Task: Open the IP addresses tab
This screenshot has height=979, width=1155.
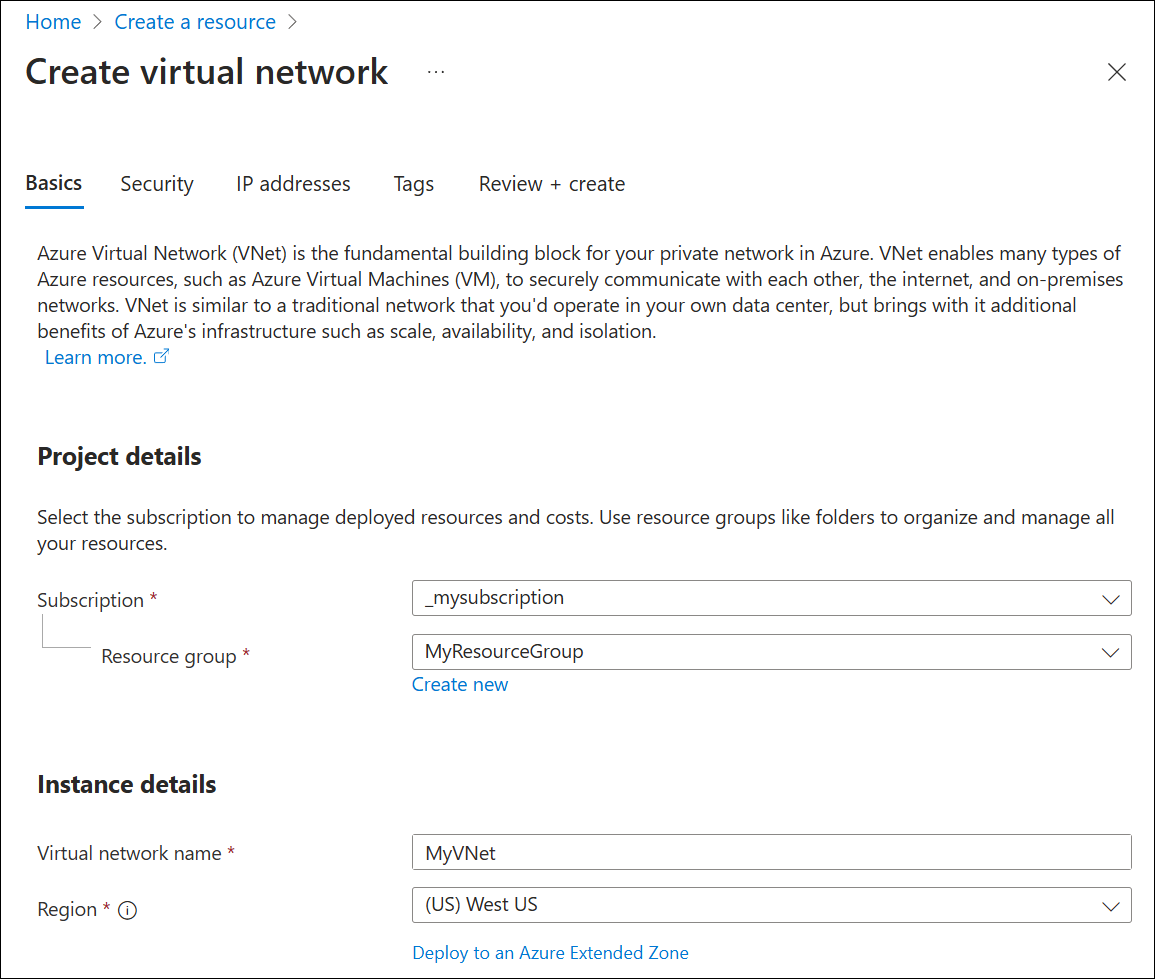Action: 293,183
